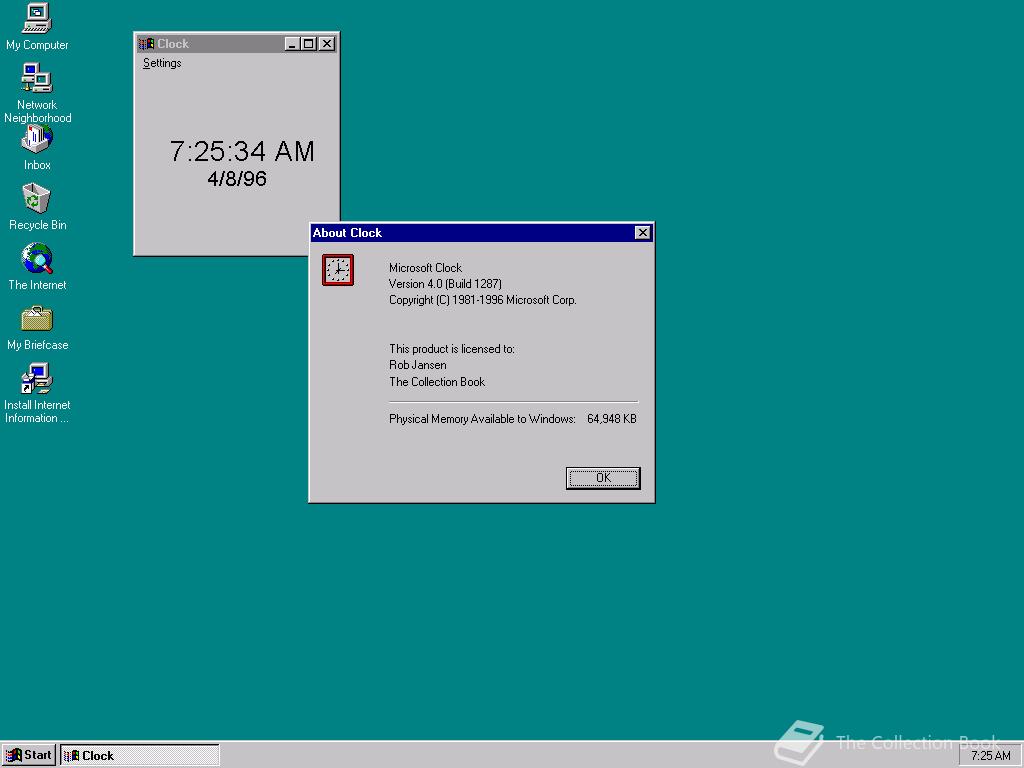
Task: Click the date 4/8/96 in Clock
Action: [x=237, y=179]
